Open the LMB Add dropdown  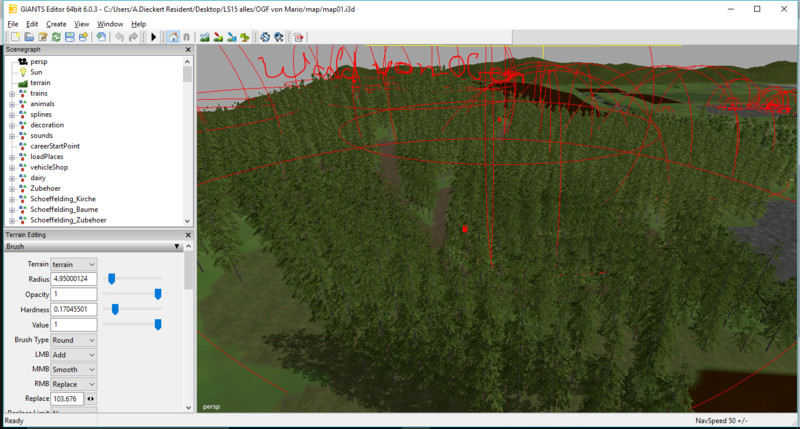74,355
